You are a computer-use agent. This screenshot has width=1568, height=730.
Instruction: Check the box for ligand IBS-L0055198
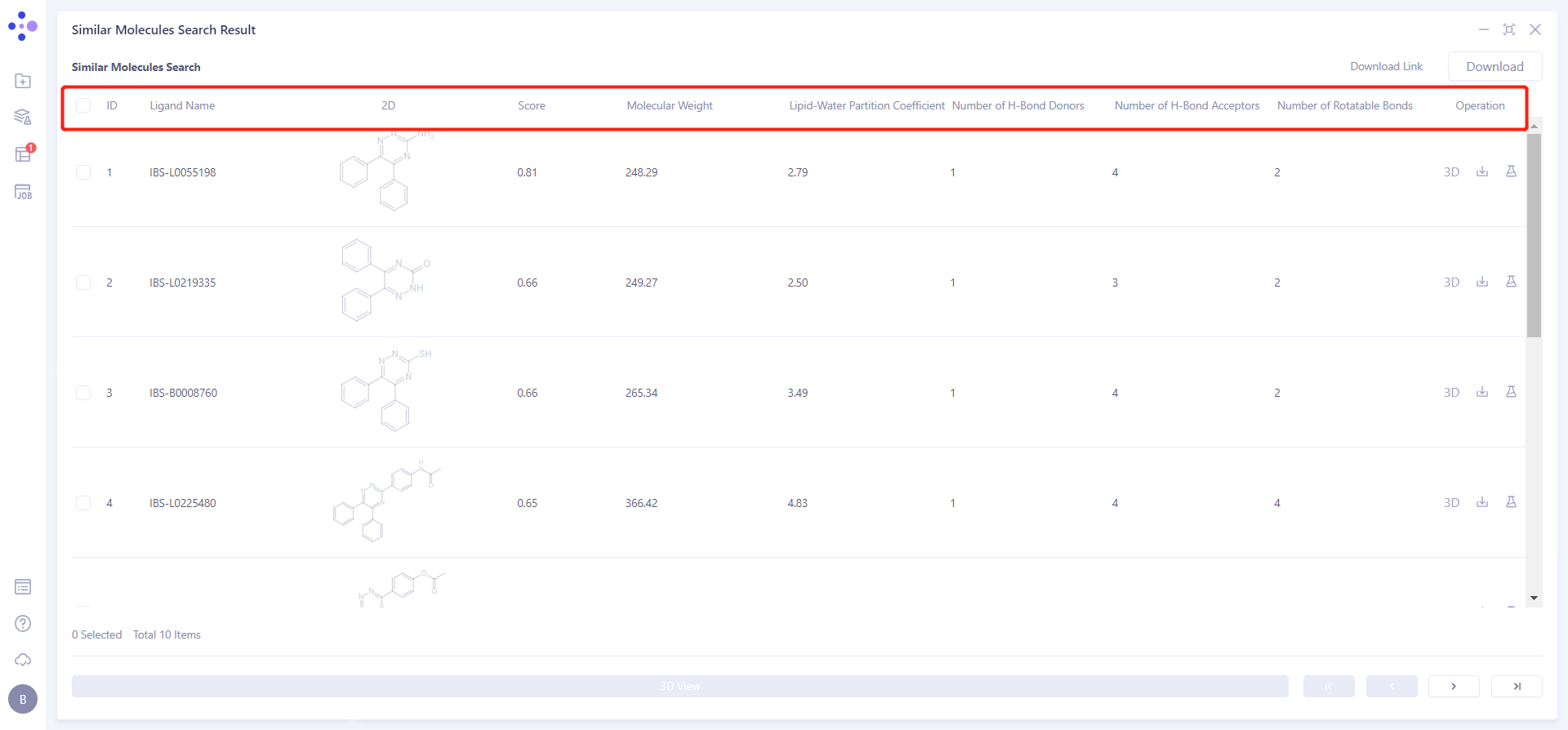click(83, 172)
